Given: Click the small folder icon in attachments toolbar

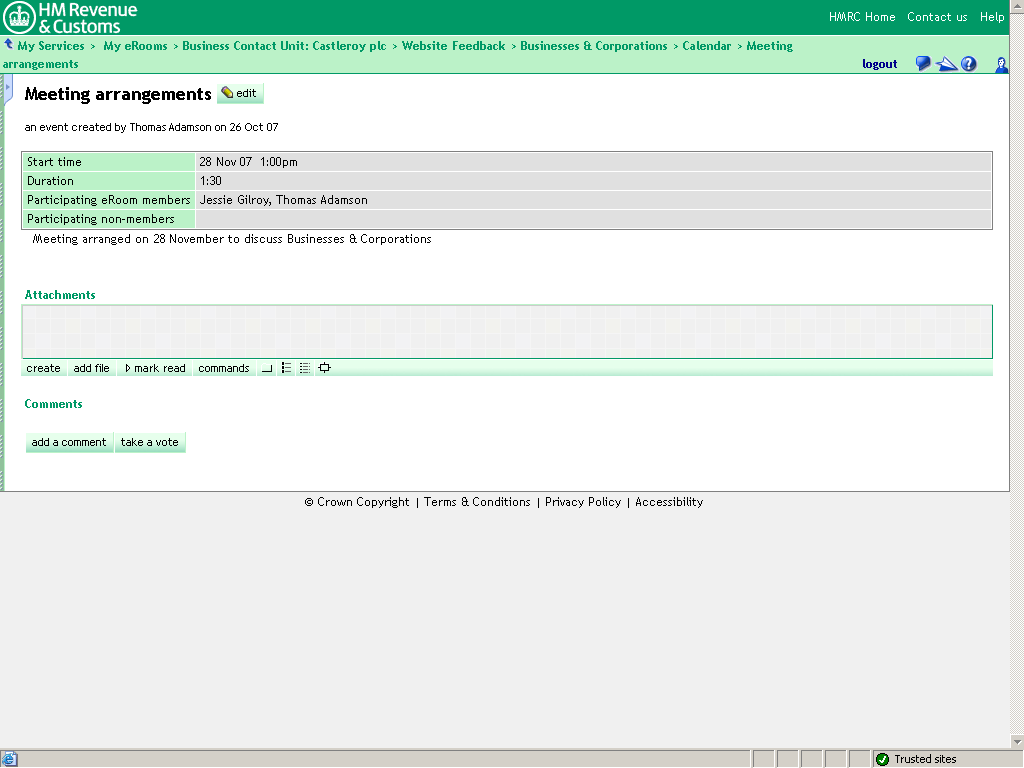Looking at the screenshot, I should [x=267, y=368].
